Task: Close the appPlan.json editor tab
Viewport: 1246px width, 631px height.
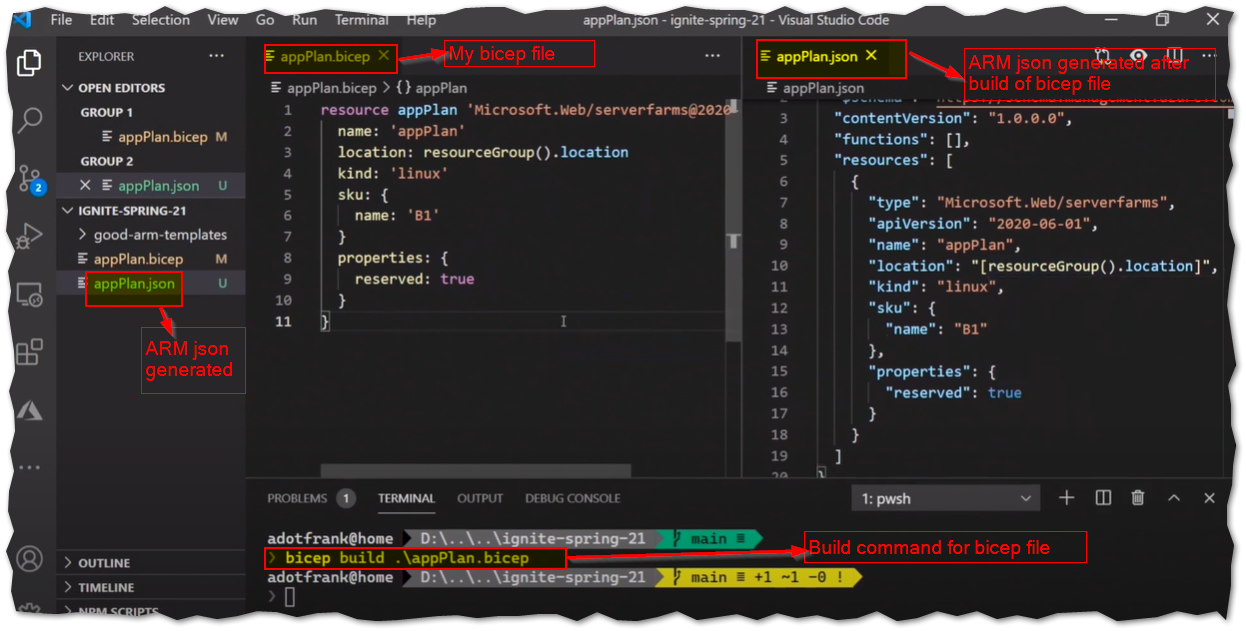Action: [871, 56]
